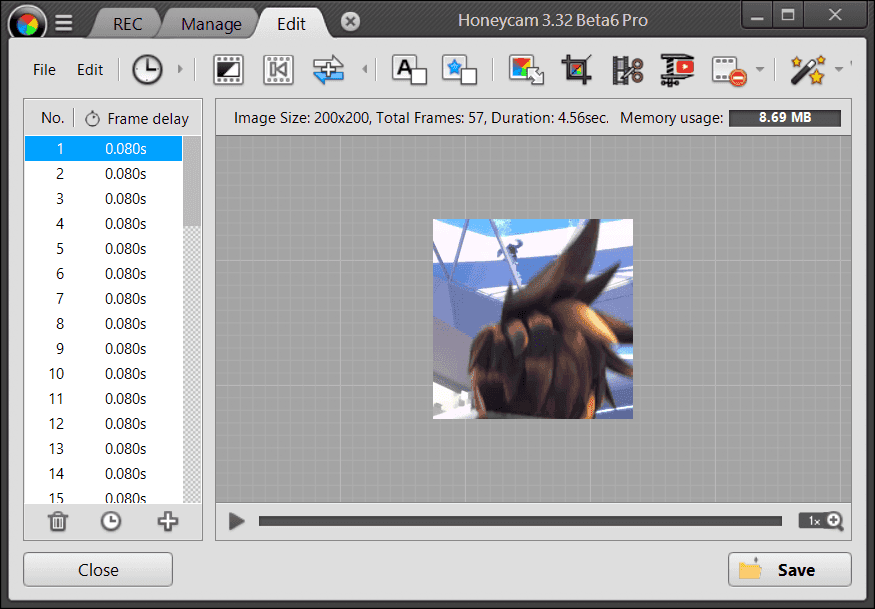Screen dimensions: 875x609
Task: Select the crop tool icon
Action: pos(576,69)
